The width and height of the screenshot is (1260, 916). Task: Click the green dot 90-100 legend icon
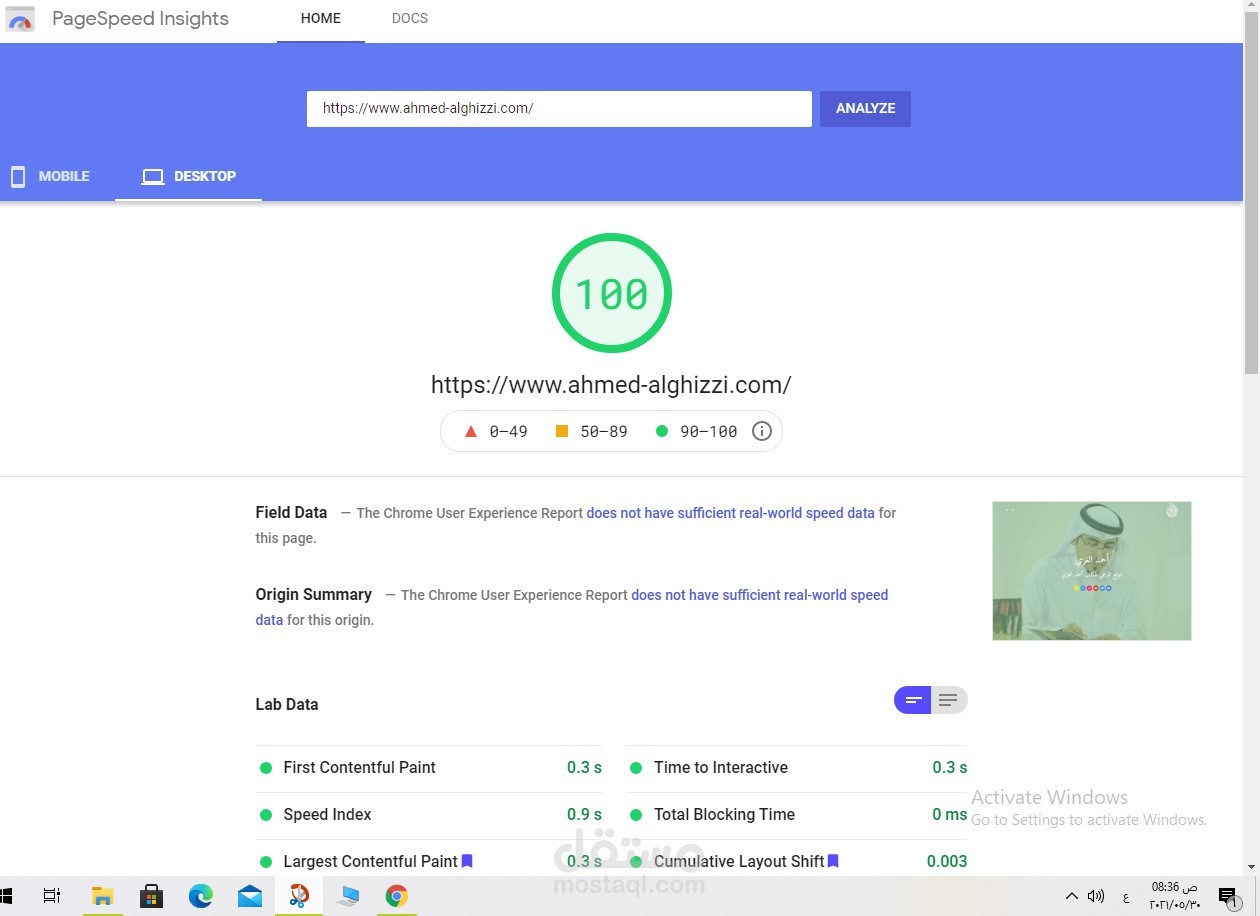pyautogui.click(x=661, y=431)
